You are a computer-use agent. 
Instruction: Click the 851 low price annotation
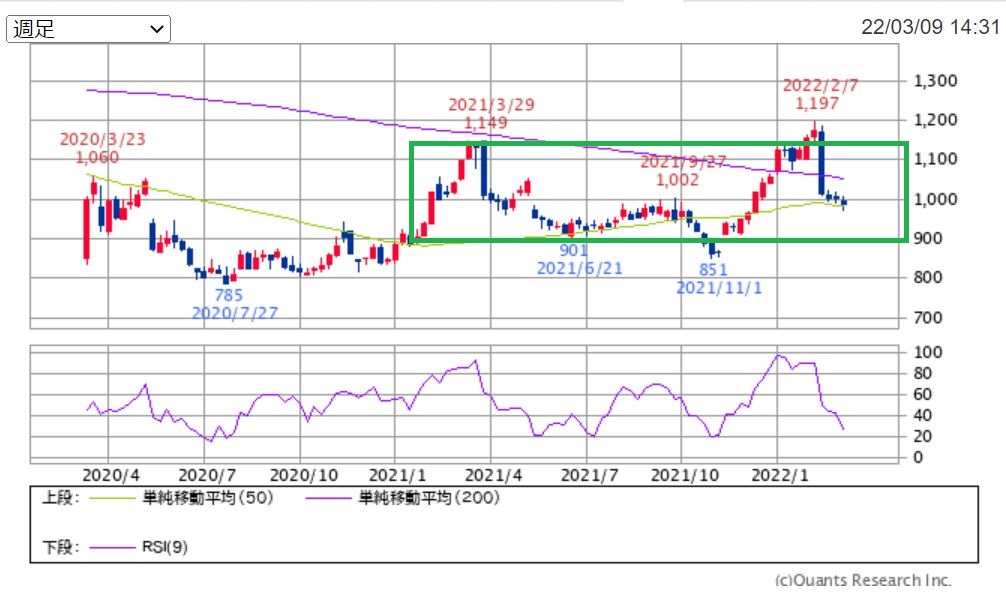point(713,270)
